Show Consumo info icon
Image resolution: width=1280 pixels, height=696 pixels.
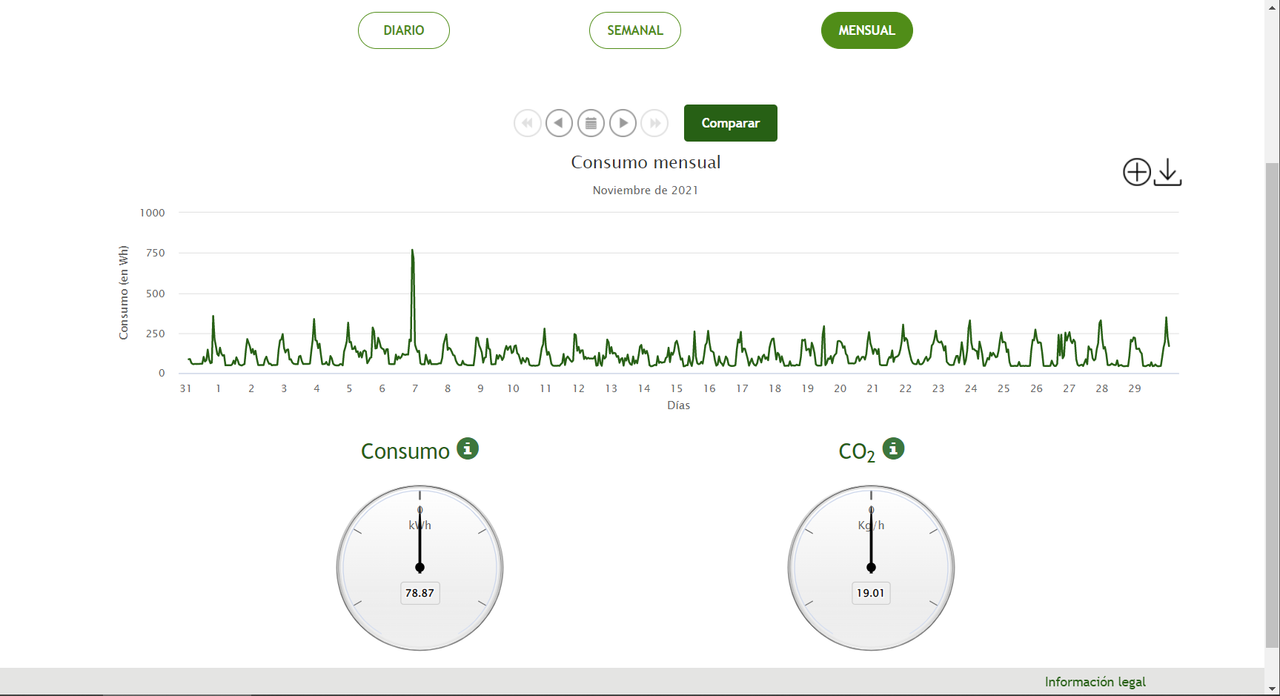tap(468, 448)
